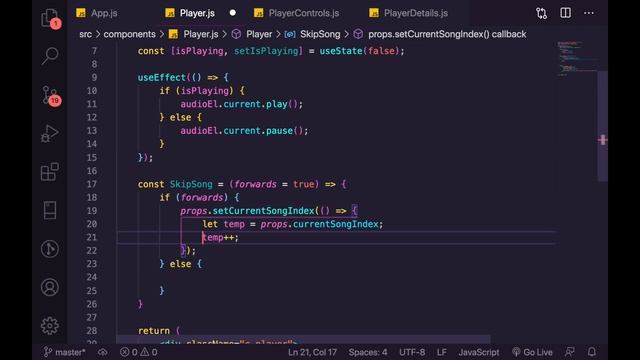Click the LF end-of-line selector
This screenshot has width=640, height=360.
click(x=442, y=352)
